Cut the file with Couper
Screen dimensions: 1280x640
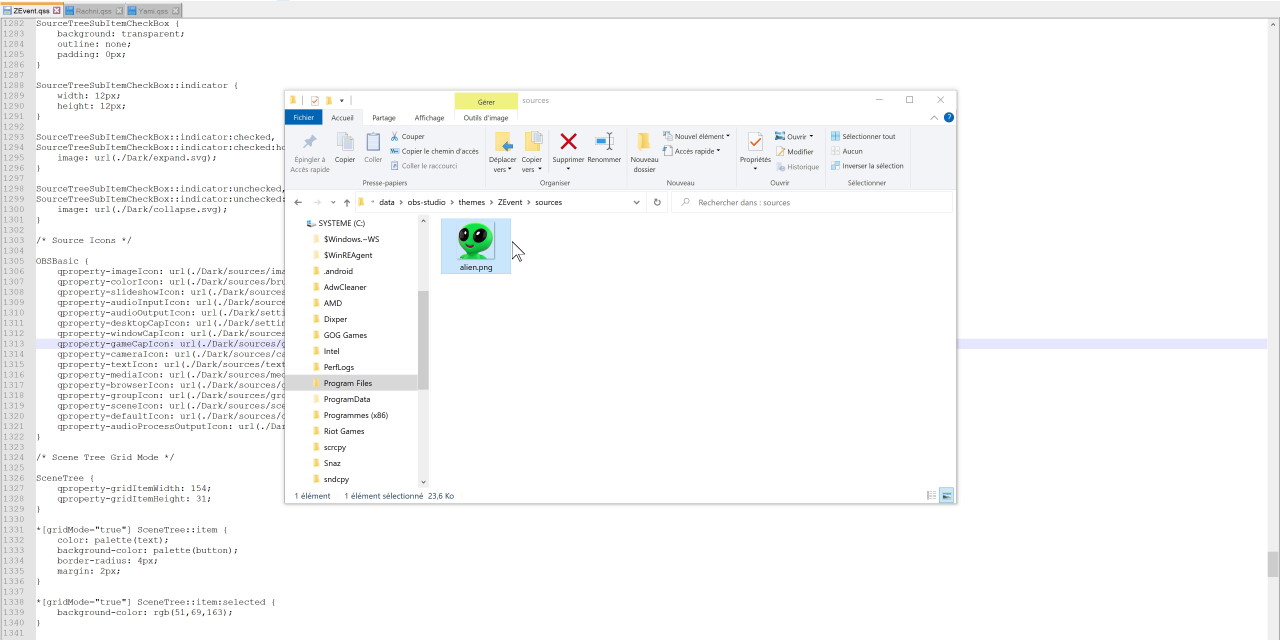[x=408, y=137]
